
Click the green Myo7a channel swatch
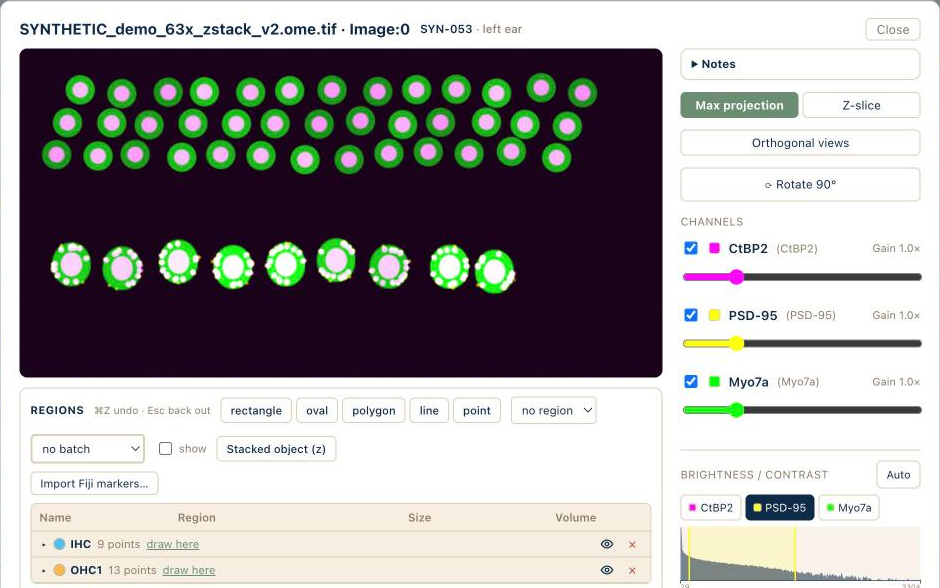pyautogui.click(x=714, y=382)
